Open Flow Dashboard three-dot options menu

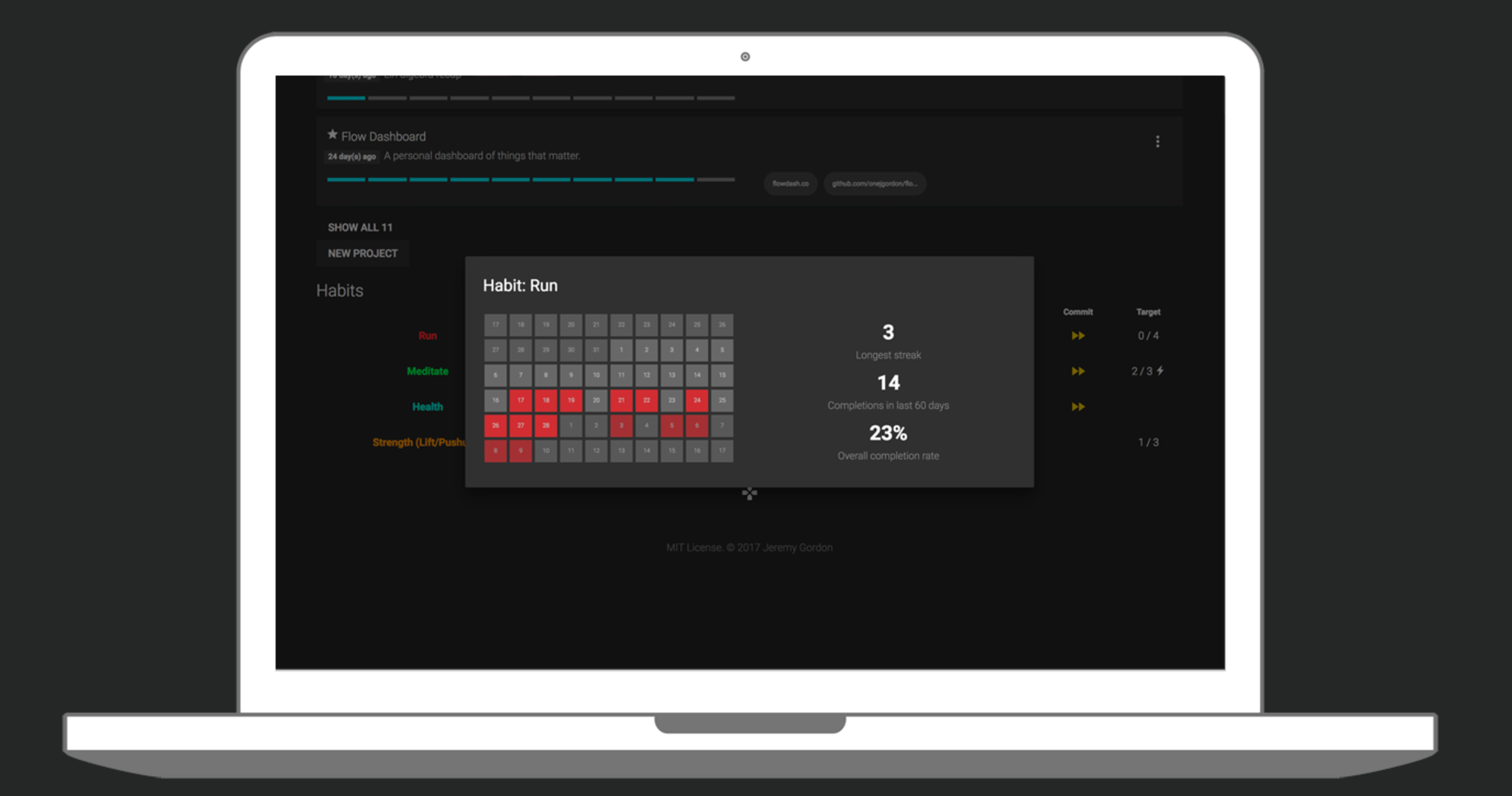point(1157,142)
